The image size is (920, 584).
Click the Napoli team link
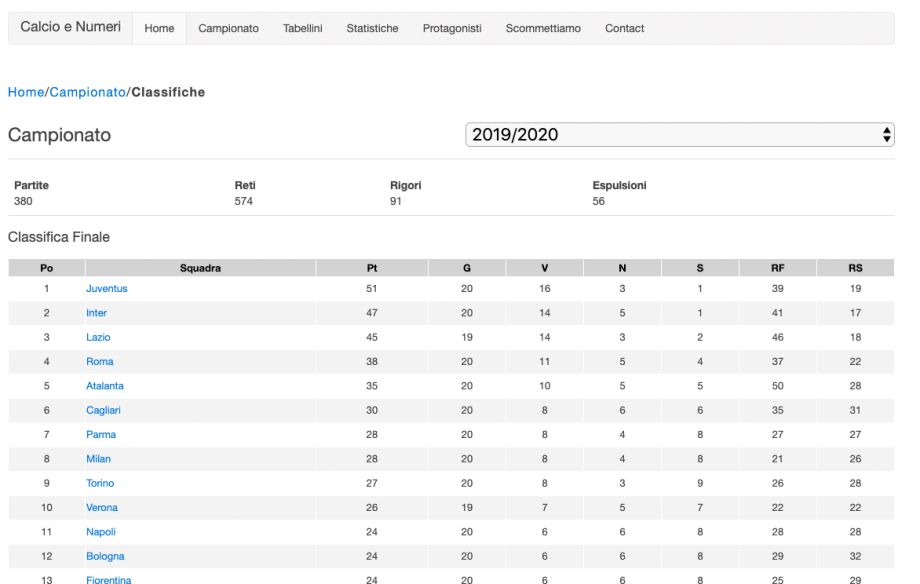(101, 532)
